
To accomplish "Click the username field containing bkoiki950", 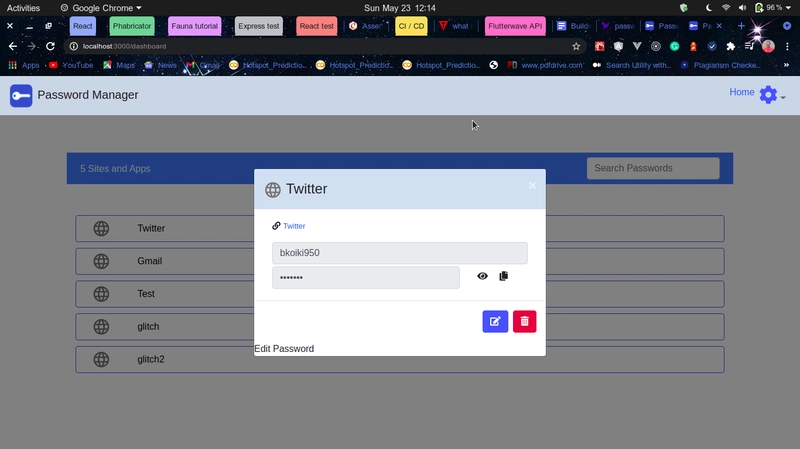I will coord(399,253).
